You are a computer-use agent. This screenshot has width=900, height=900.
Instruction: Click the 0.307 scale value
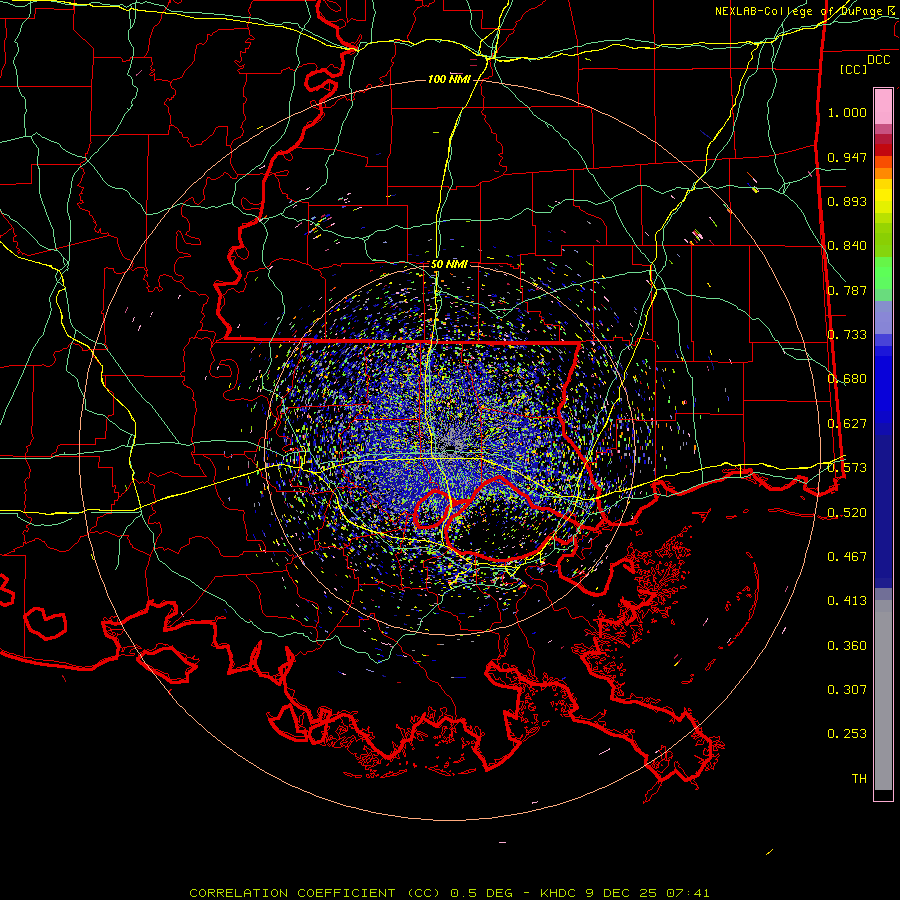tap(847, 689)
